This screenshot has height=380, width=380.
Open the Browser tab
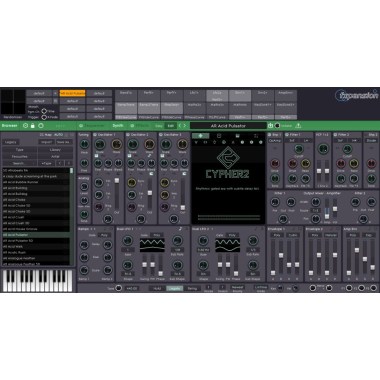tap(9, 126)
